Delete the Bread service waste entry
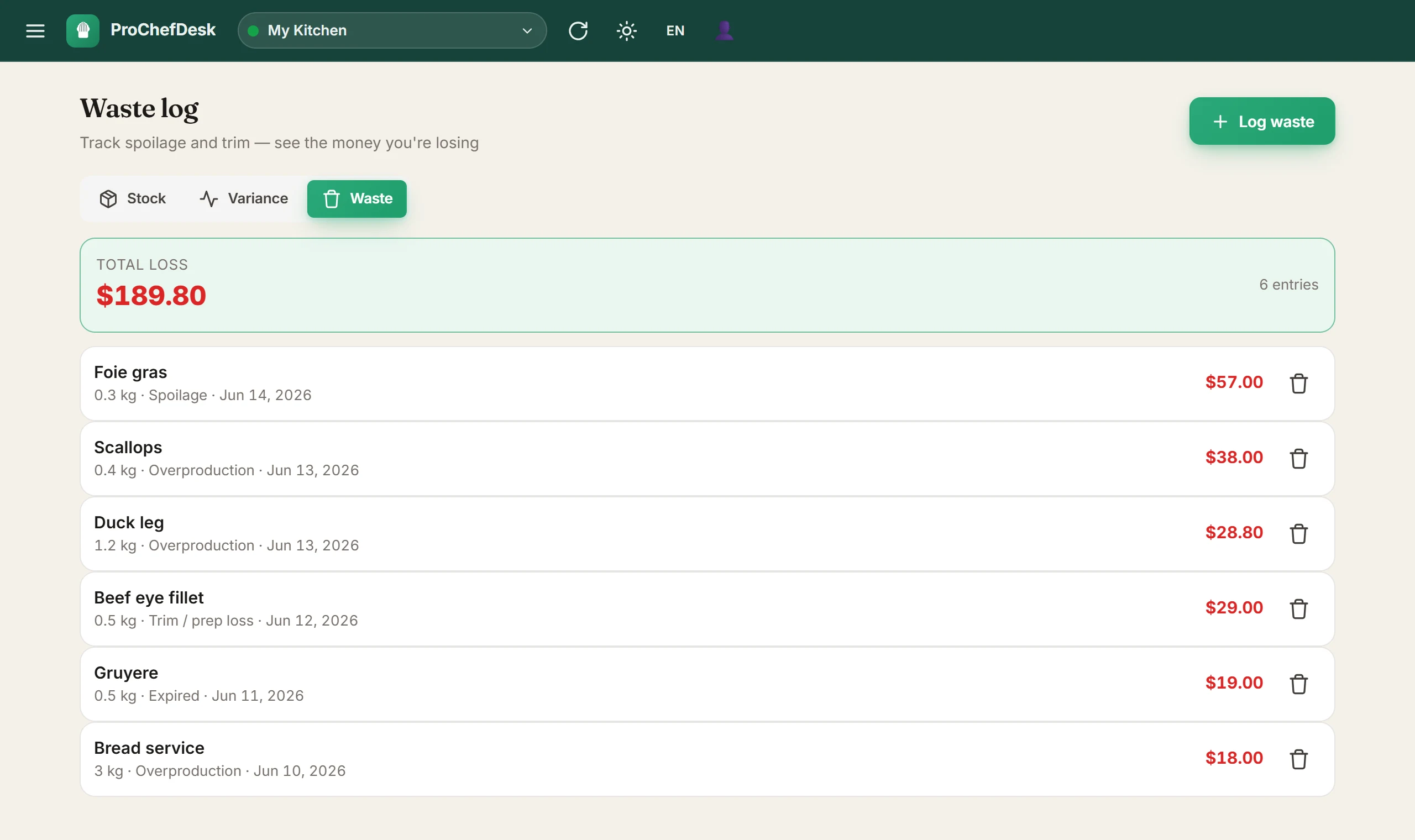The width and height of the screenshot is (1415, 840). tap(1298, 759)
